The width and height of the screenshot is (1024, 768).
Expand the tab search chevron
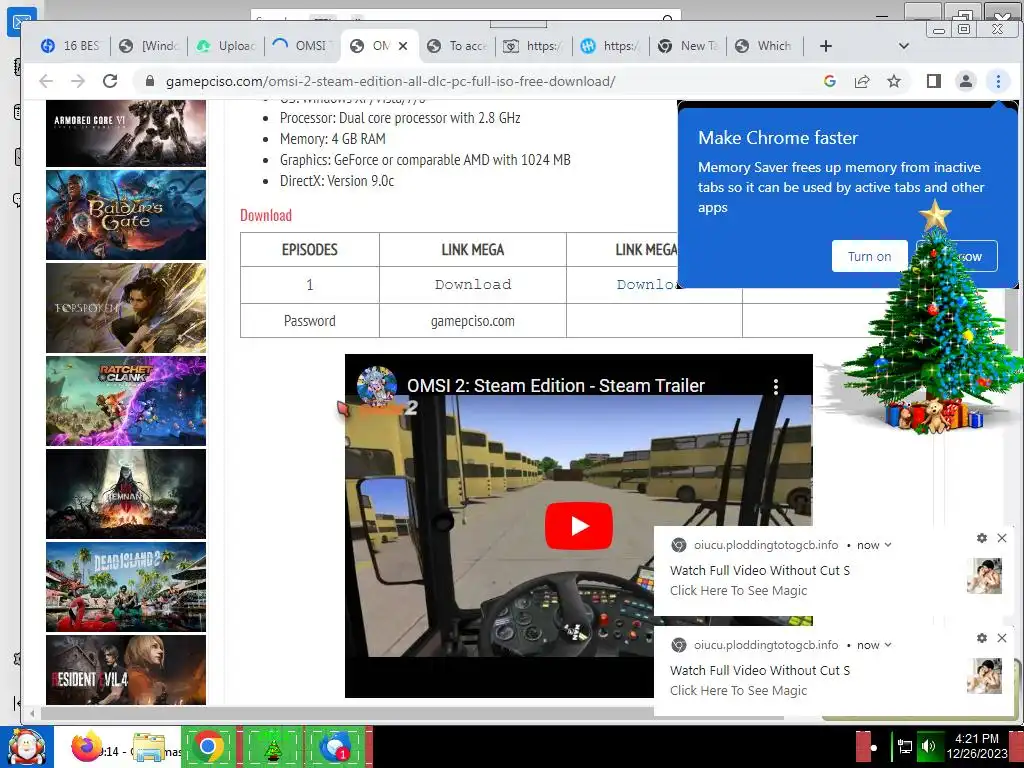tap(904, 46)
